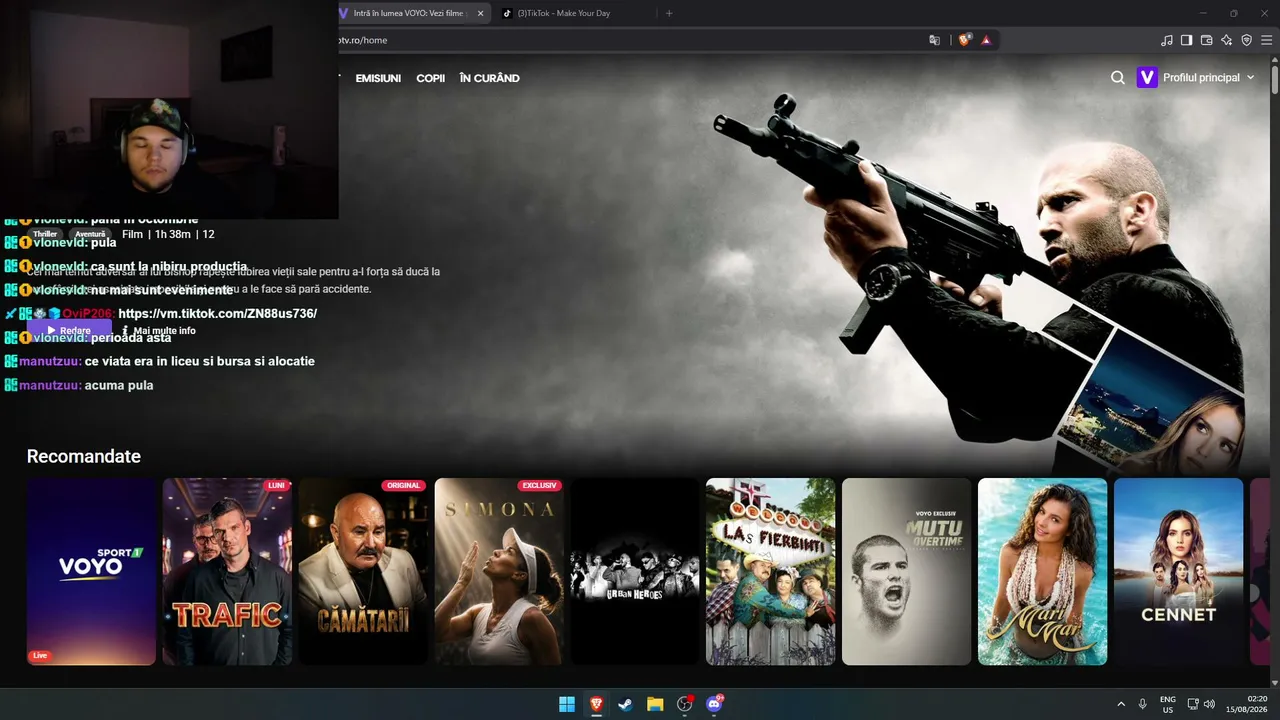Image resolution: width=1280 pixels, height=720 pixels.
Task: Click the purple VOYO profile avatar
Action: click(x=1147, y=77)
